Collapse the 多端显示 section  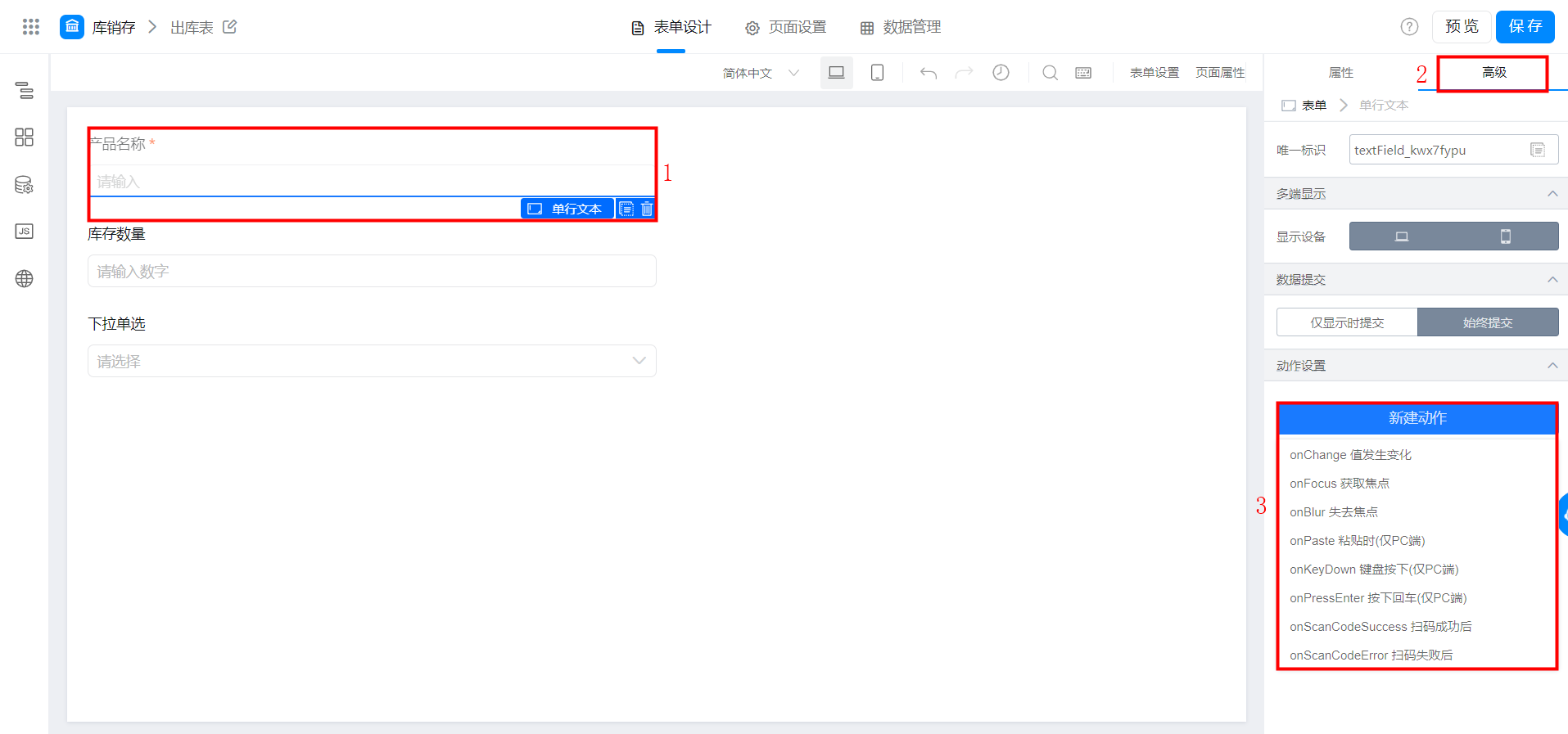pos(1552,194)
